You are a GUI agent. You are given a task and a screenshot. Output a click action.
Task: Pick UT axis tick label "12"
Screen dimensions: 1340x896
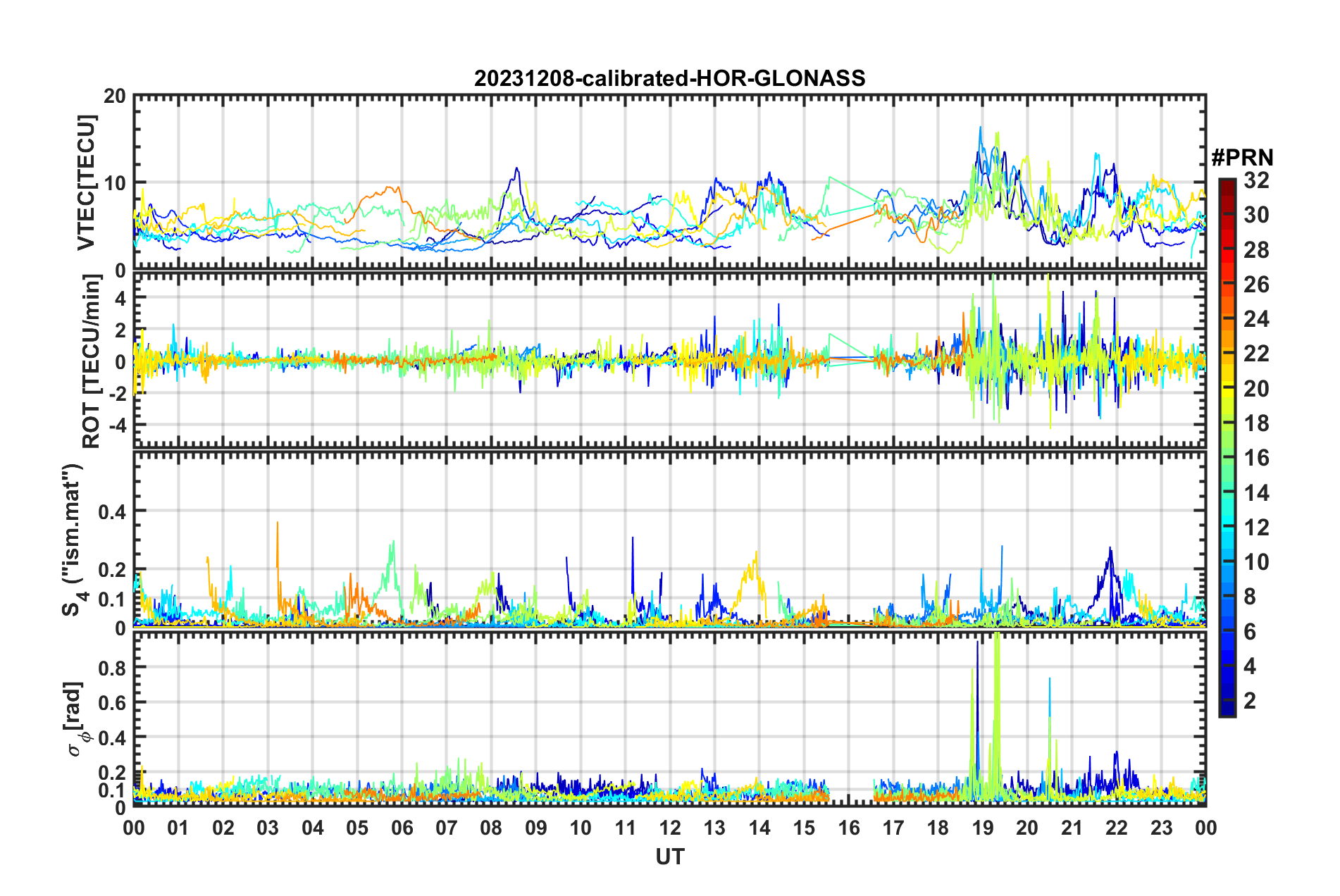pos(670,828)
